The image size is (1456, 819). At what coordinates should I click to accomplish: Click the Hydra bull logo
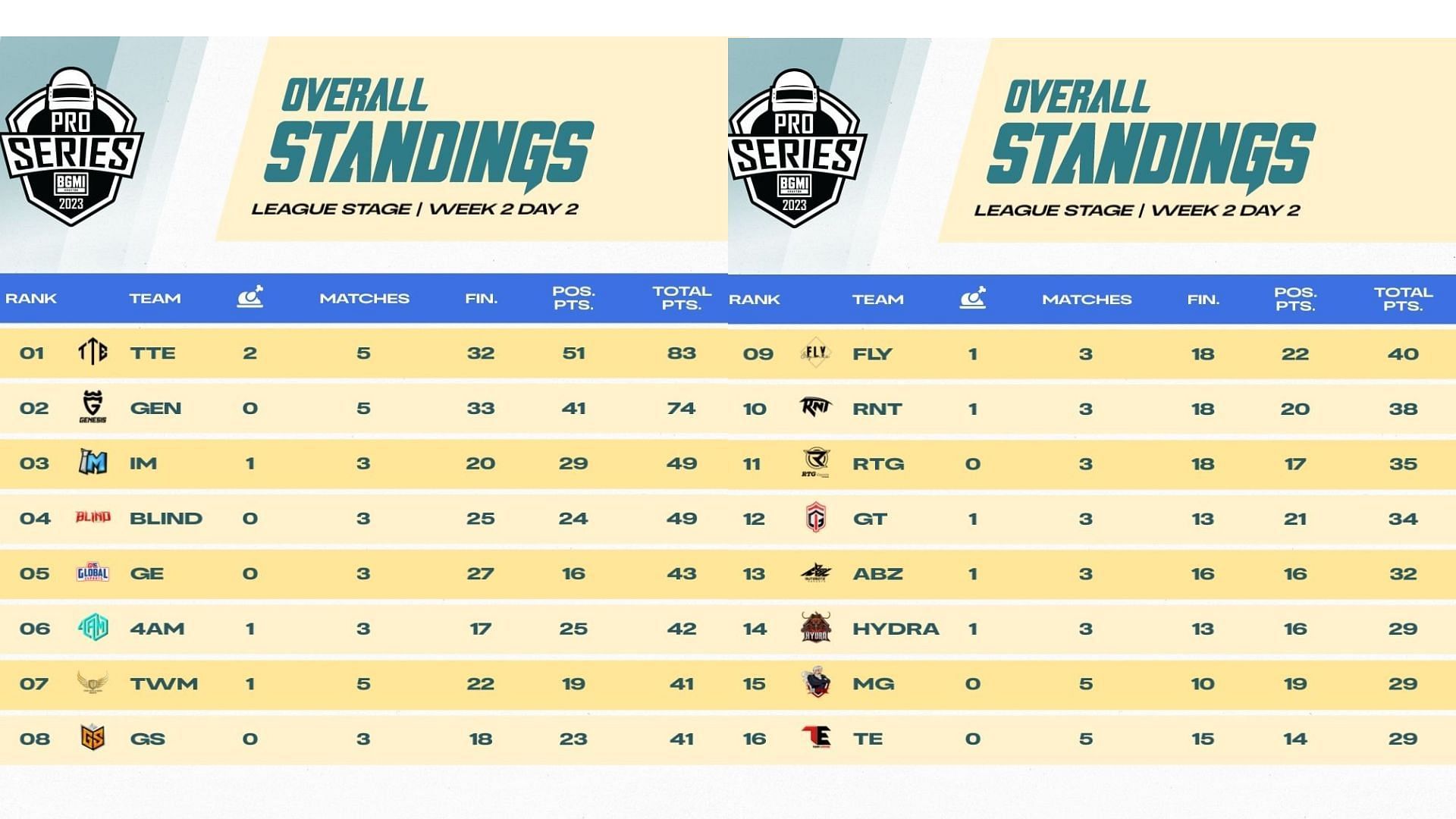816,627
